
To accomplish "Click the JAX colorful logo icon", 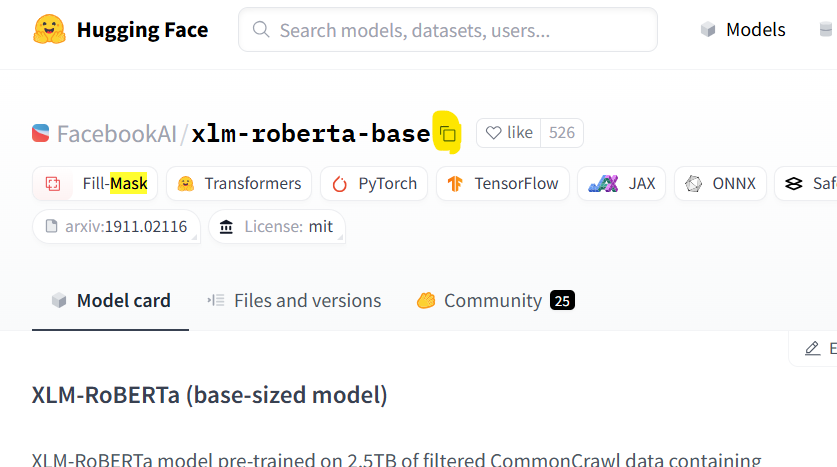I will tap(603, 184).
